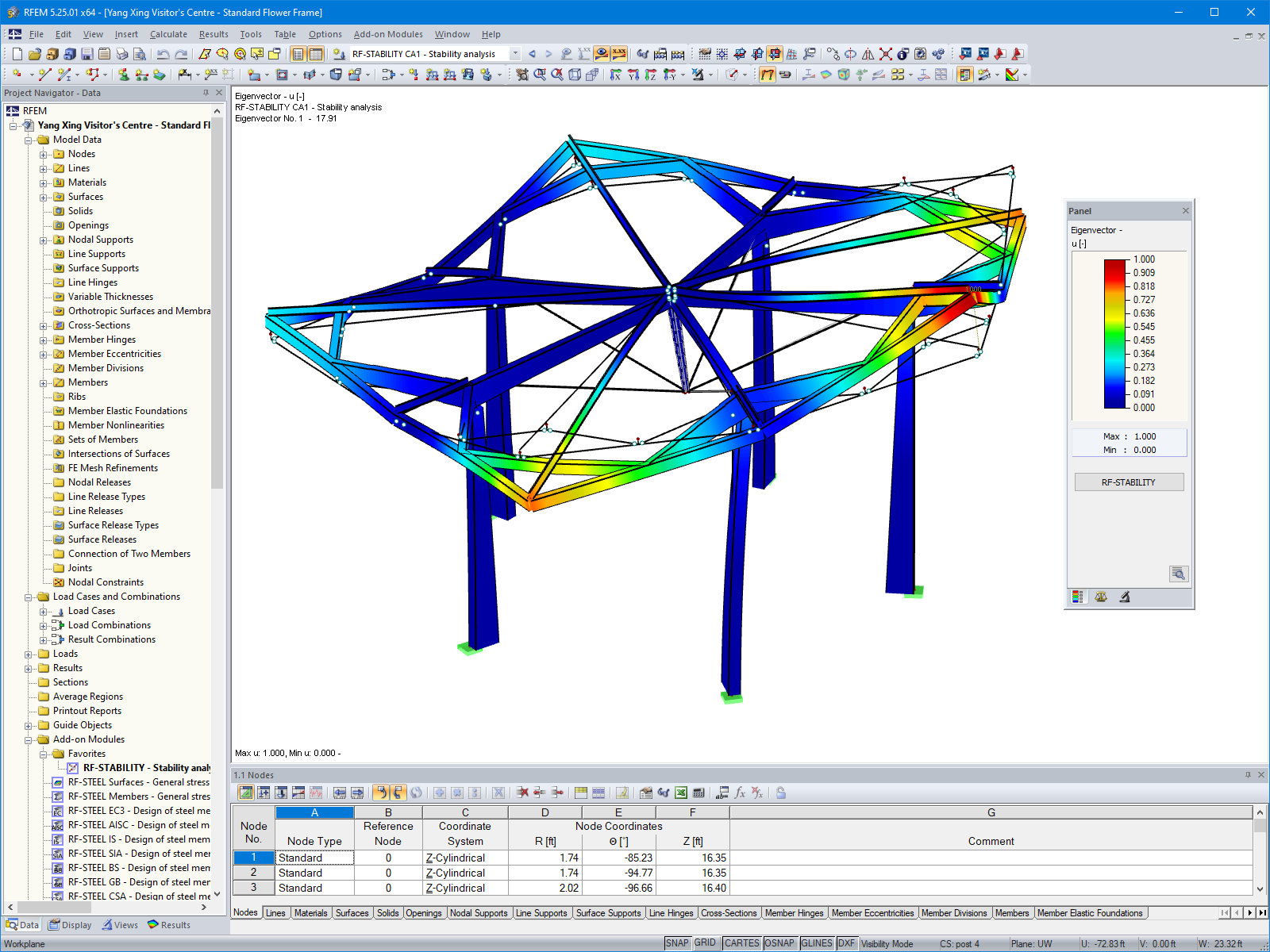Open a file with the yellow folder icon
1270x952 pixels.
[x=35, y=54]
